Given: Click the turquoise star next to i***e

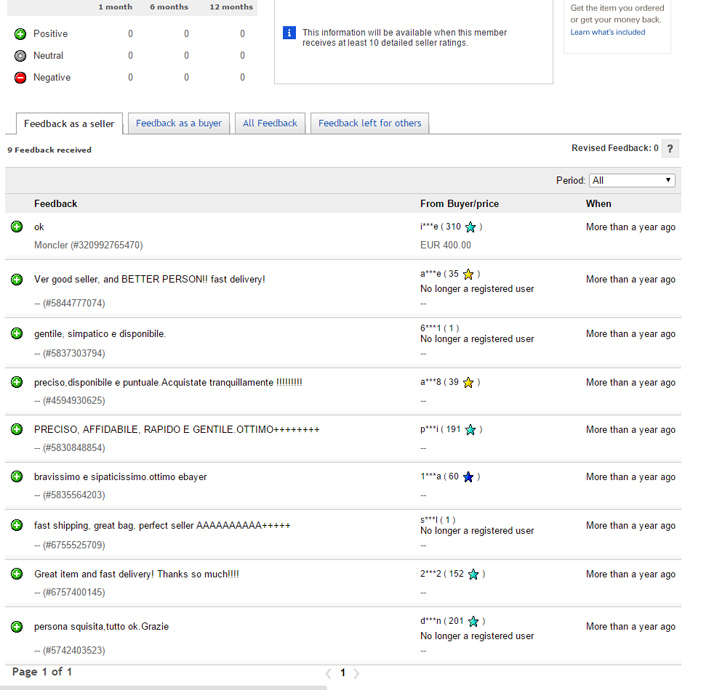Looking at the screenshot, I should click(469, 227).
